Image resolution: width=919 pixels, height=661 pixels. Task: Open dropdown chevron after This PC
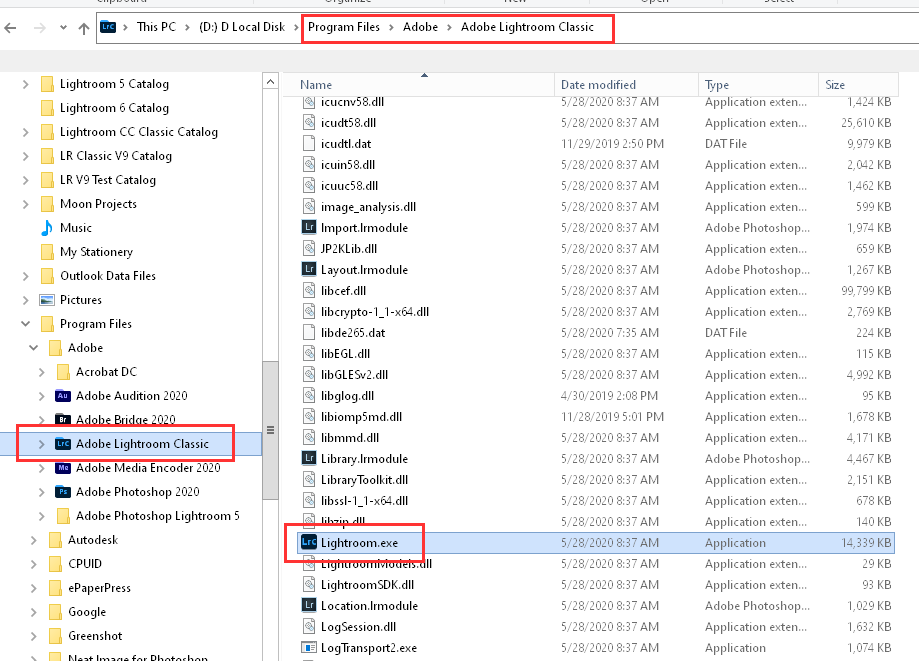(187, 28)
